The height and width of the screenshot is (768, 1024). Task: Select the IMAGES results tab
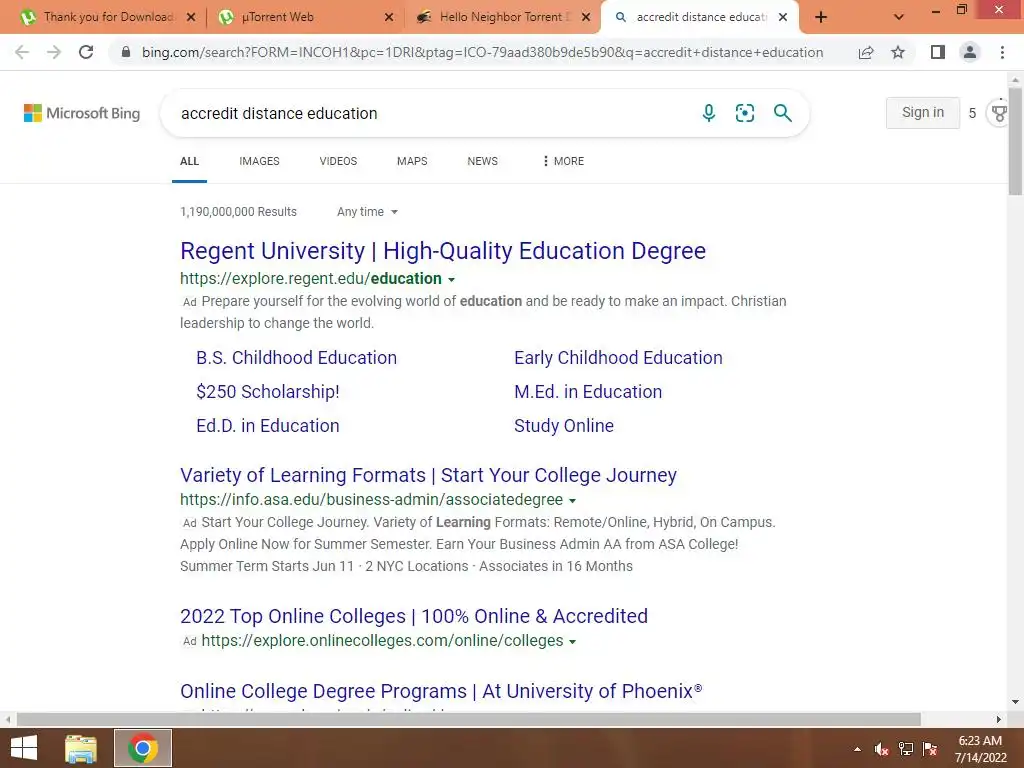point(259,161)
